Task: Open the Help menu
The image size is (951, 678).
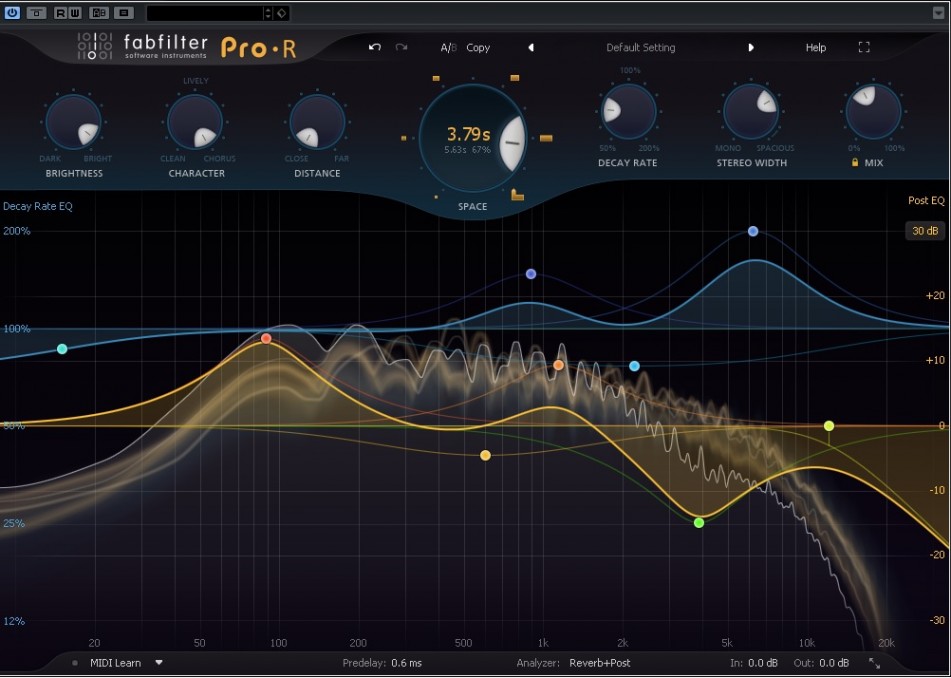Action: tap(816, 48)
